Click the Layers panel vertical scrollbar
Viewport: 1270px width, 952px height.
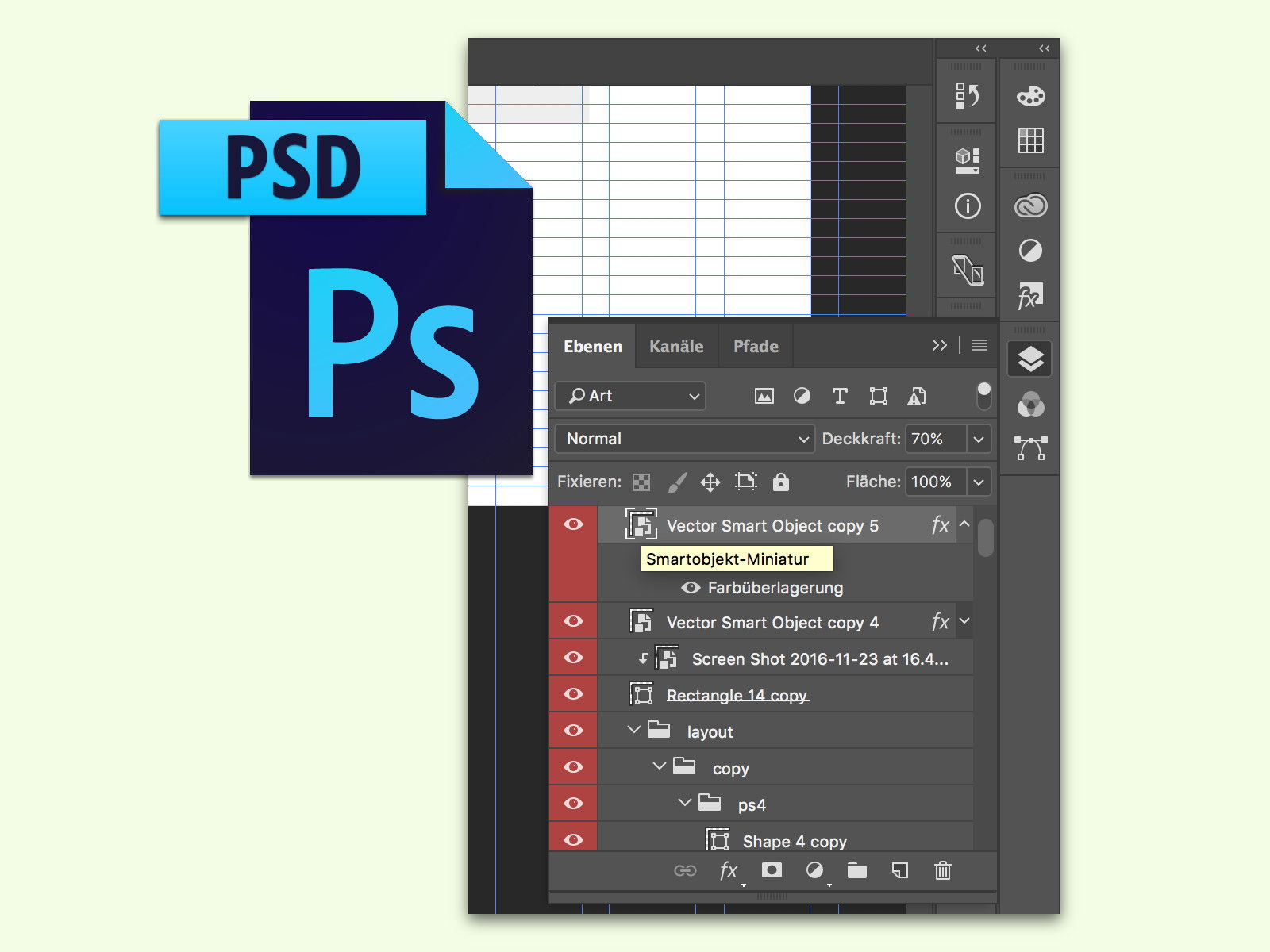click(x=985, y=538)
